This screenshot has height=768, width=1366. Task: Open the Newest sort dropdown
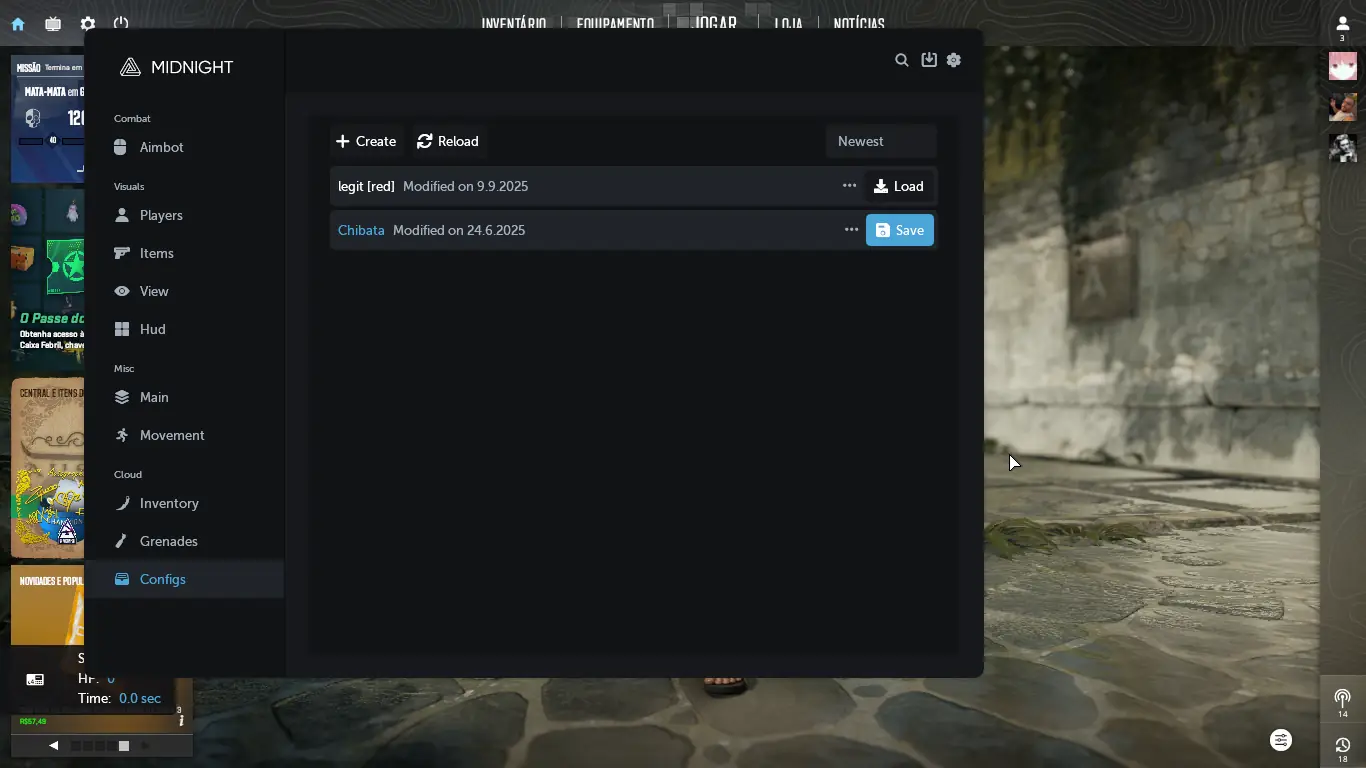tap(880, 141)
